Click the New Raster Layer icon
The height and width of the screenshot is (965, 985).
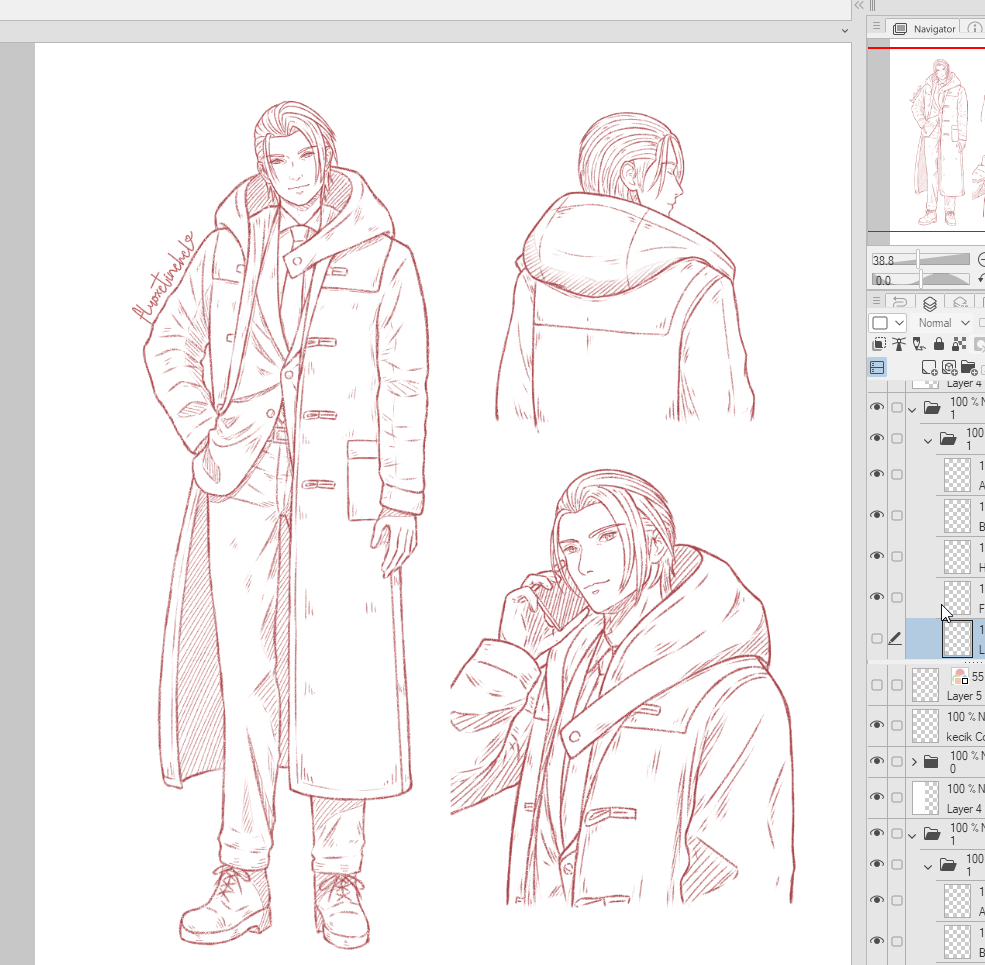pos(929,368)
